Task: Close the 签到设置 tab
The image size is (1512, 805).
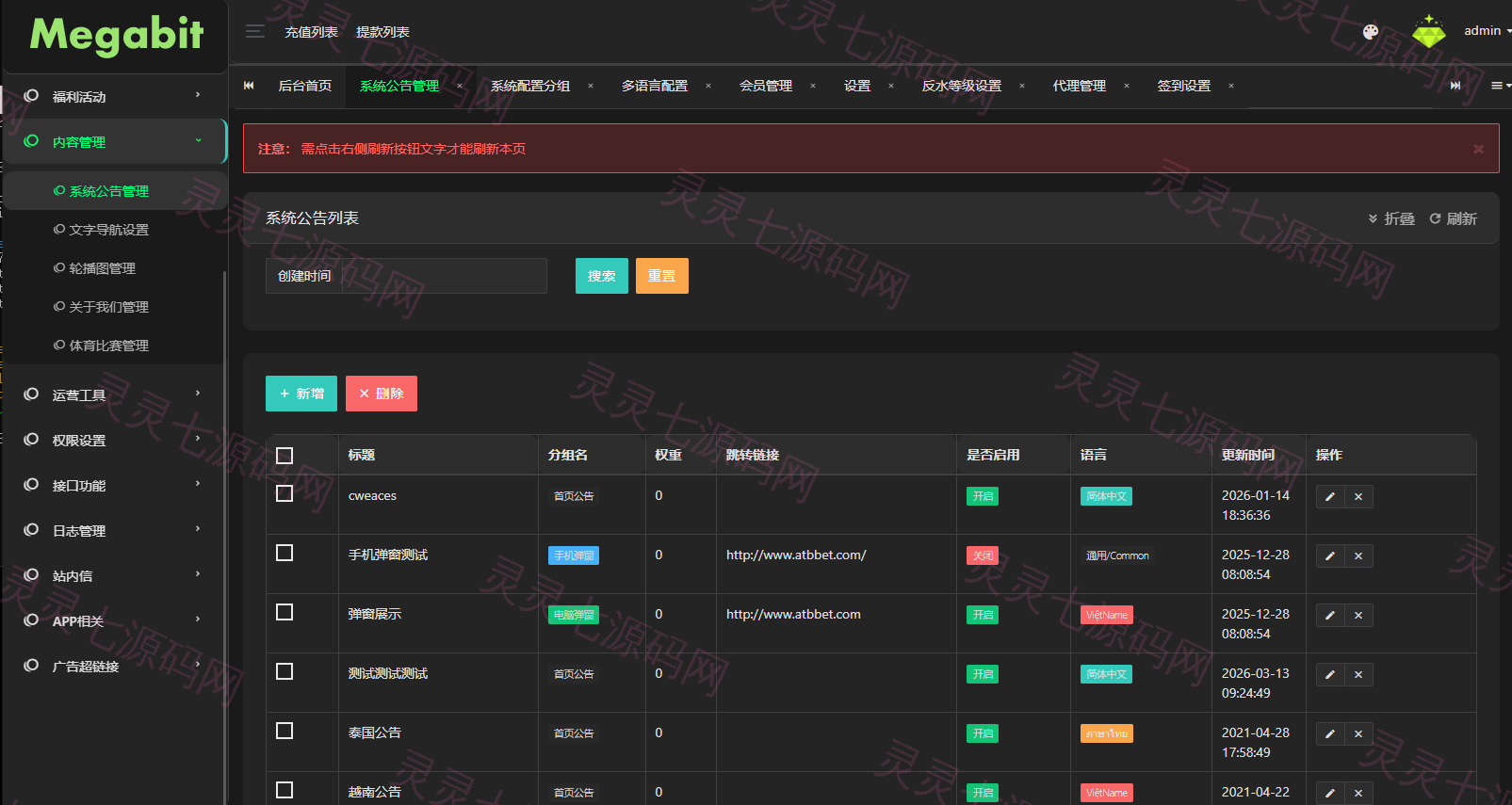Action: (1231, 86)
